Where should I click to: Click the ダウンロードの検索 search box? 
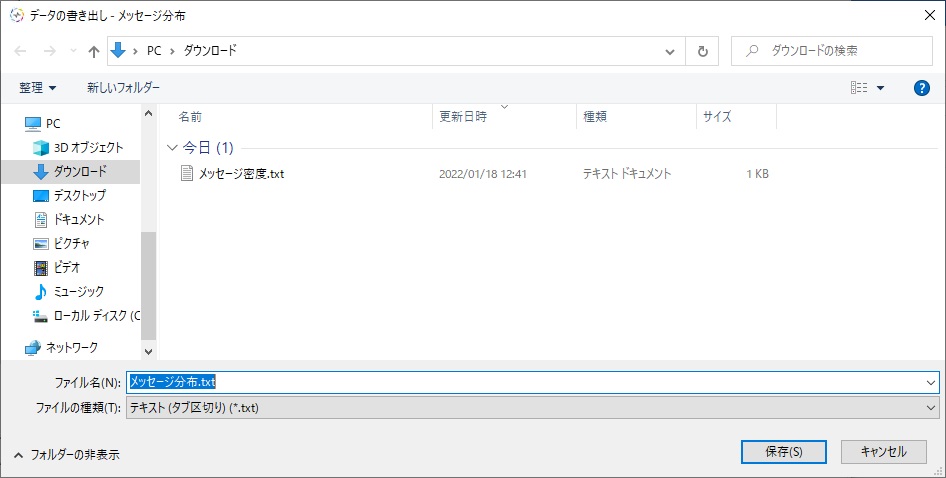point(832,51)
